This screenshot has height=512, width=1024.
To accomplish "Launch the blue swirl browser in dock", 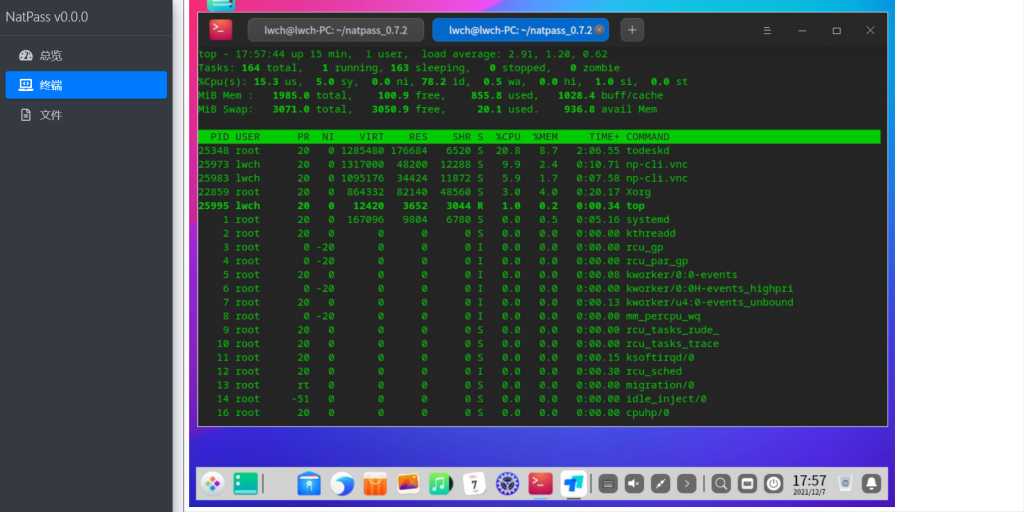I will point(342,484).
